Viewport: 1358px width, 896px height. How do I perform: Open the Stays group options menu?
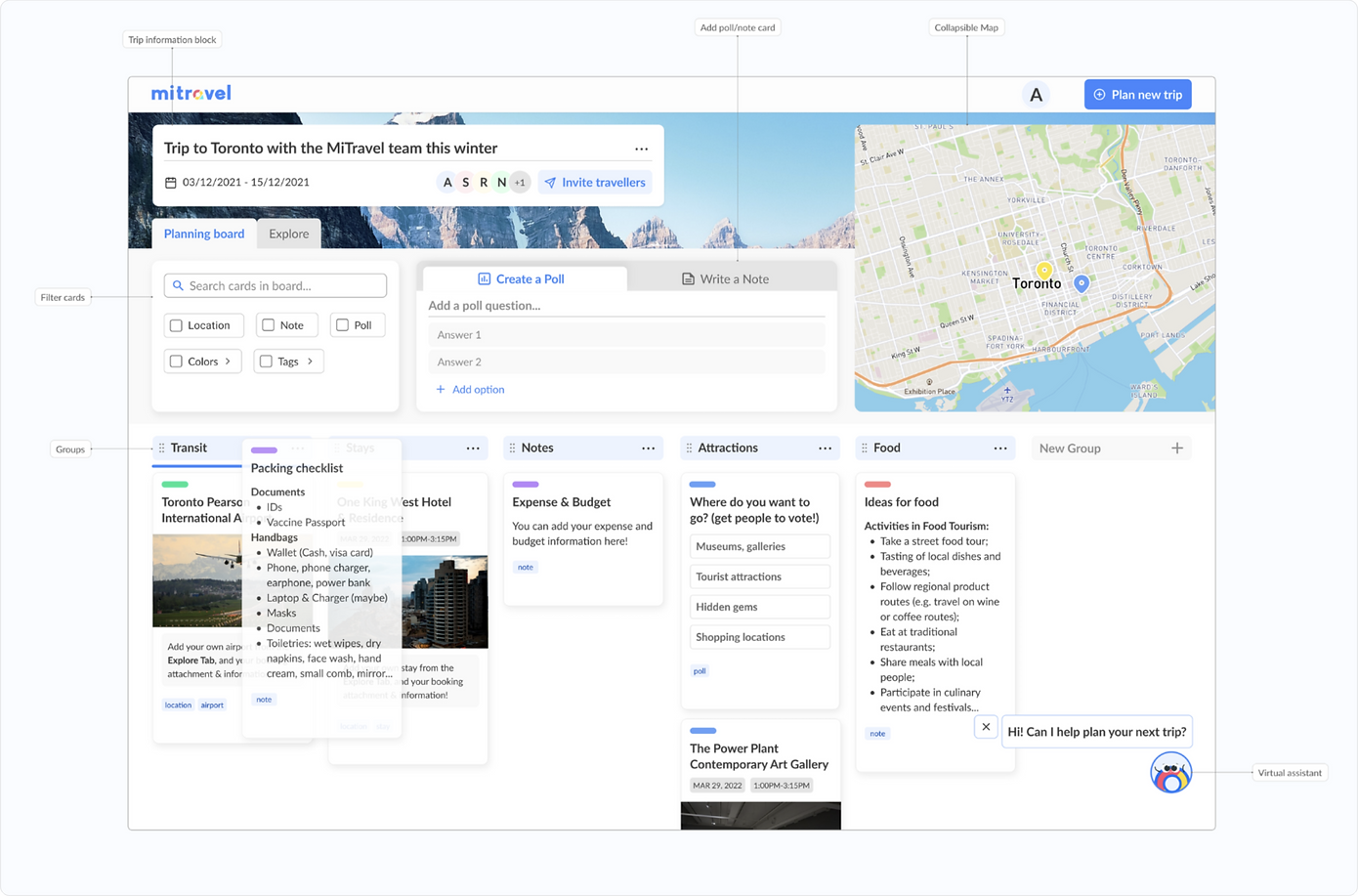(473, 448)
